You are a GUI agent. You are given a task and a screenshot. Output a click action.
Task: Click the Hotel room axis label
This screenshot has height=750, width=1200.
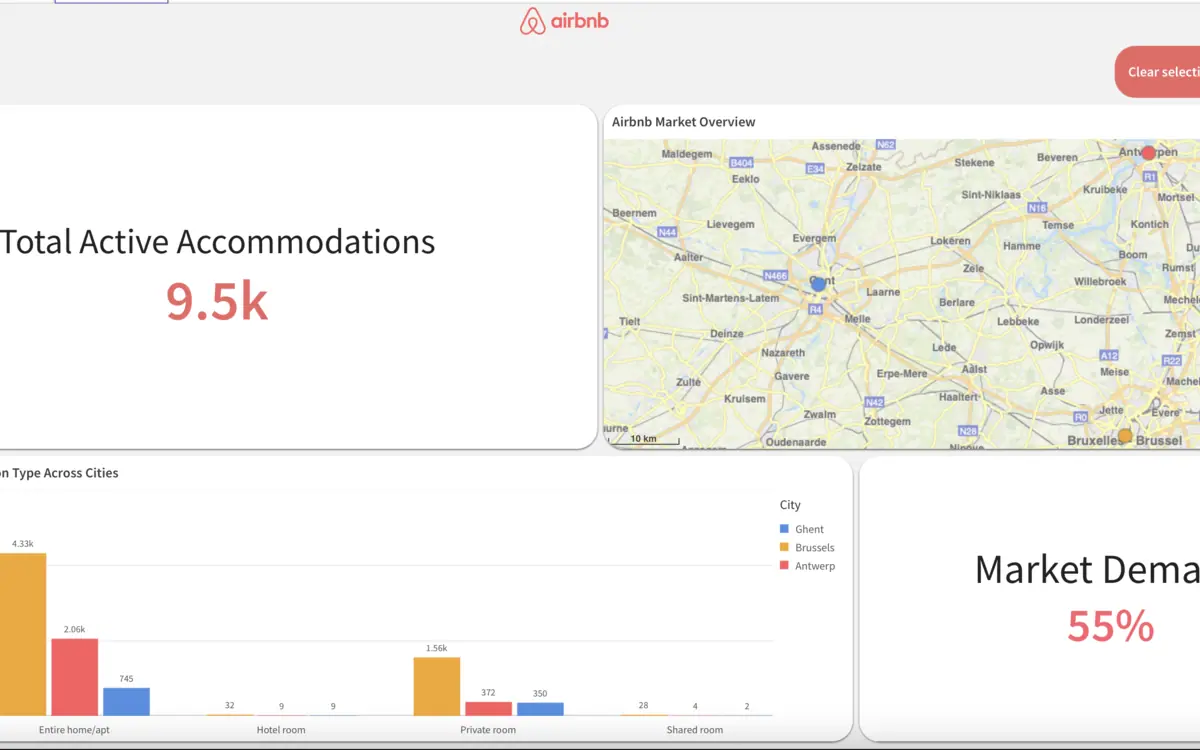281,730
